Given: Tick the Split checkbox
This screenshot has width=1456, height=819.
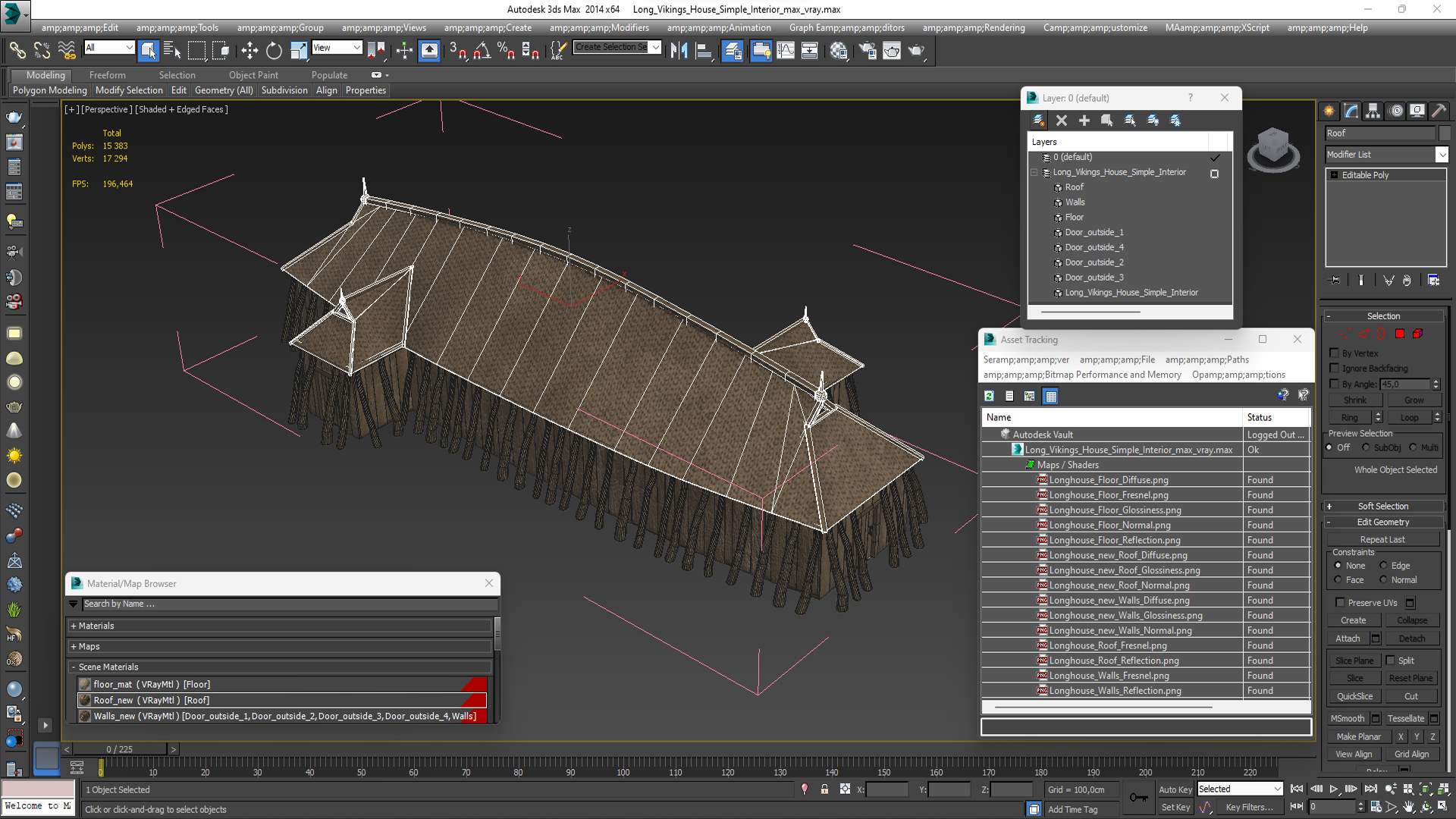Looking at the screenshot, I should pos(1391,661).
